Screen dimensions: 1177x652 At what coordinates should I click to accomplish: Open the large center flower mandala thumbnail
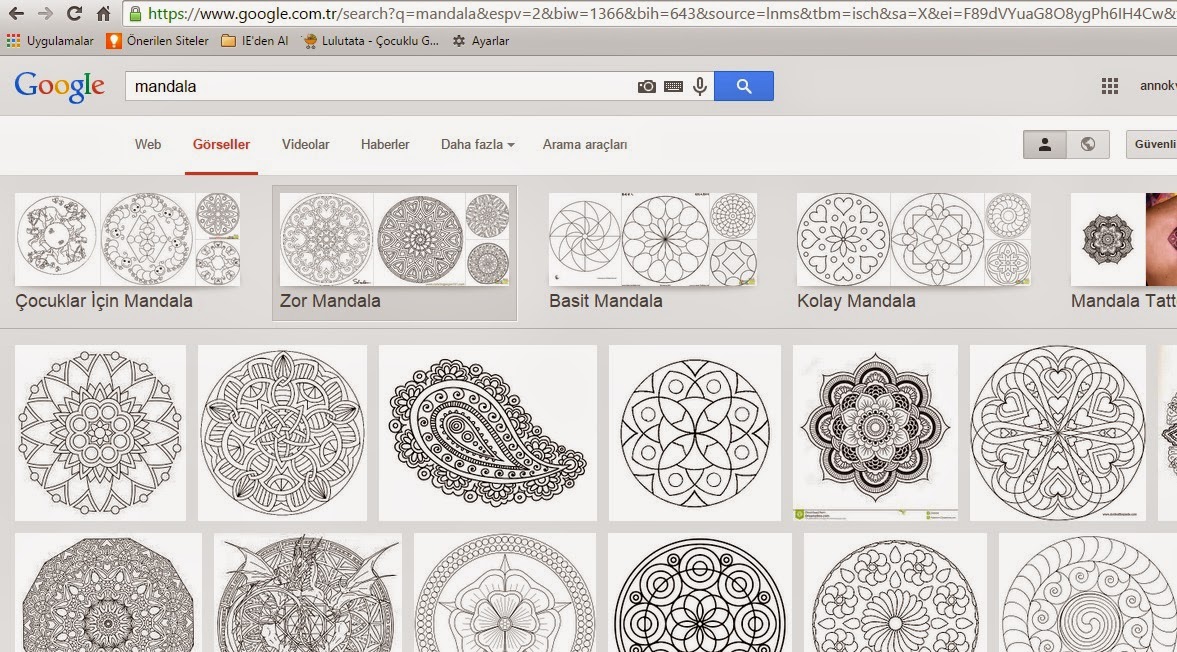pos(505,593)
